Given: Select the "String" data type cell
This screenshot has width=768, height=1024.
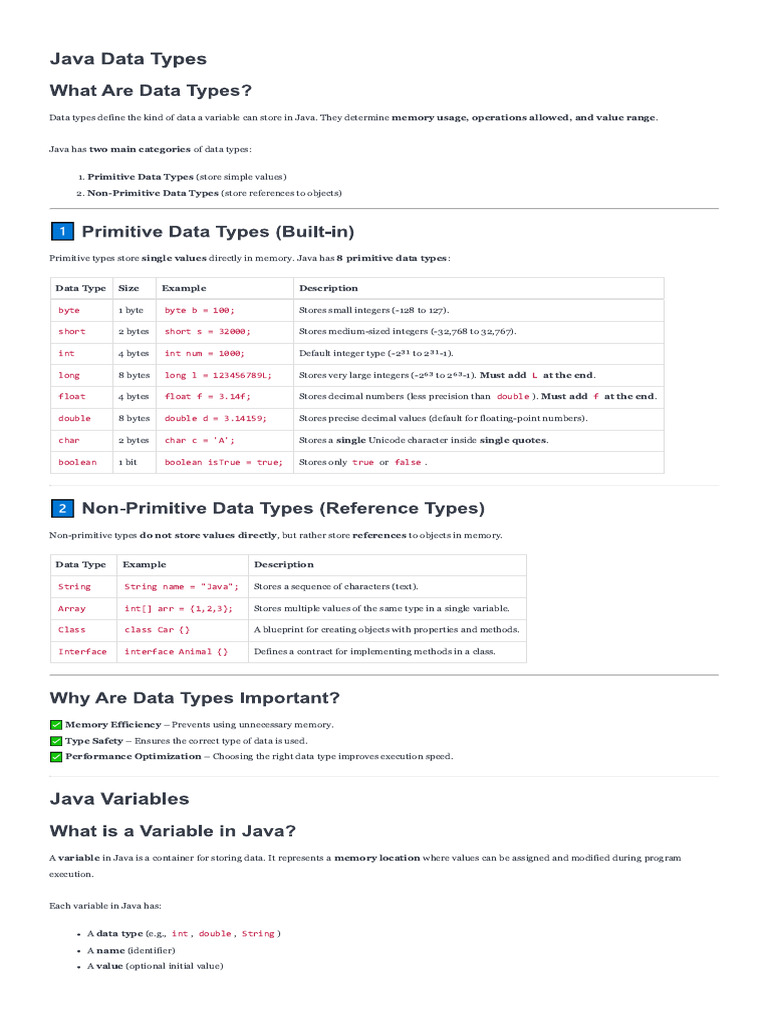Looking at the screenshot, I should point(74,587).
